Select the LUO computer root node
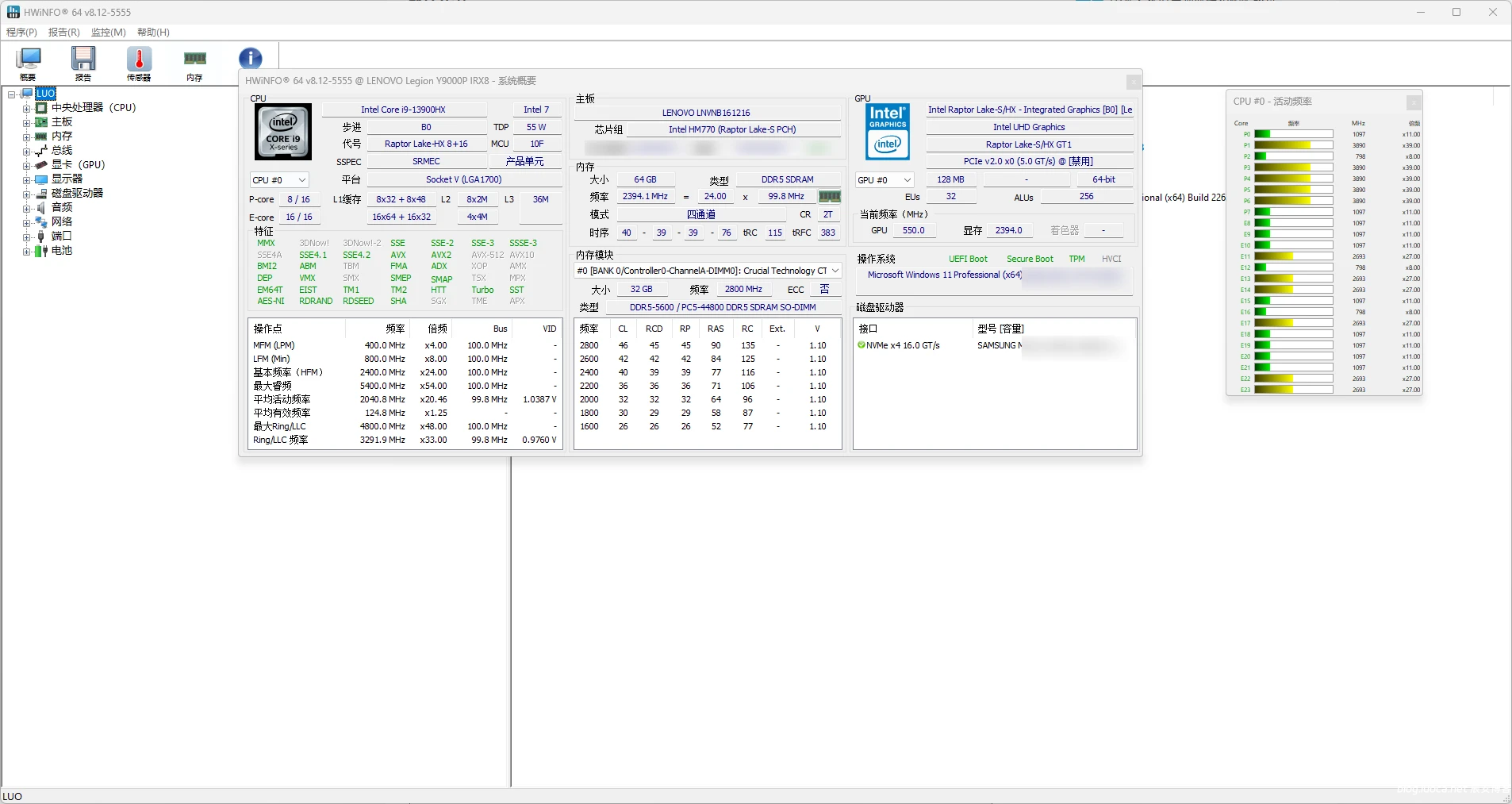 pos(45,93)
